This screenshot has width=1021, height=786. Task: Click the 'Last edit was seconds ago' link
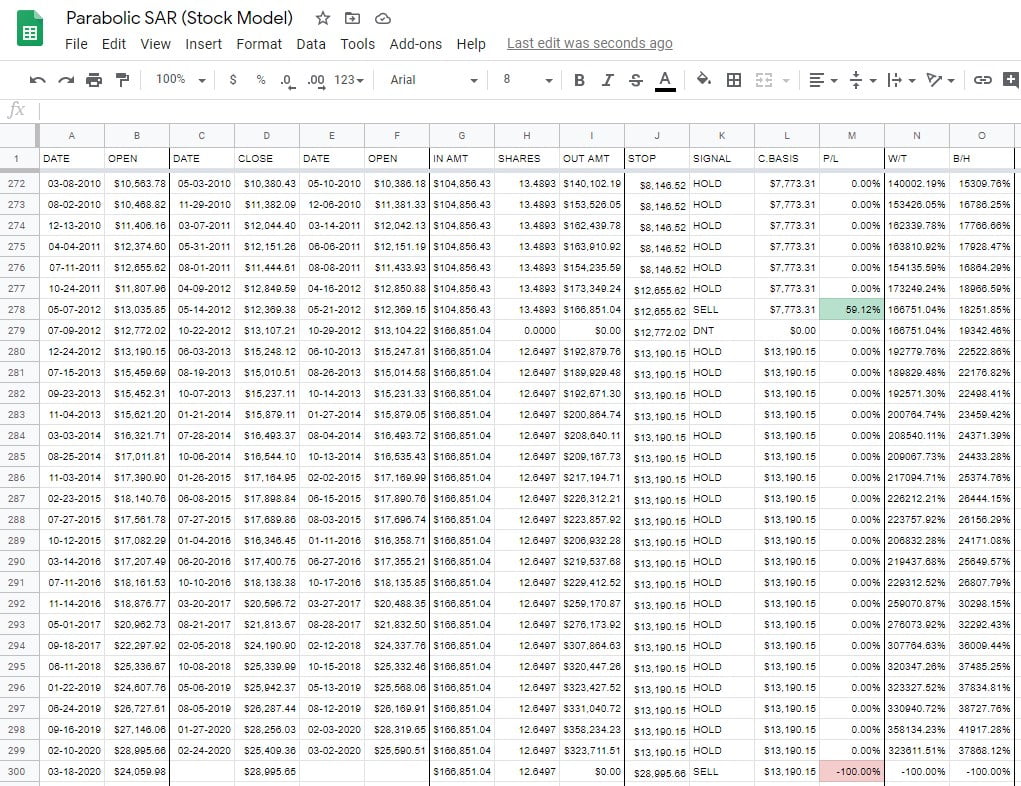(x=589, y=44)
